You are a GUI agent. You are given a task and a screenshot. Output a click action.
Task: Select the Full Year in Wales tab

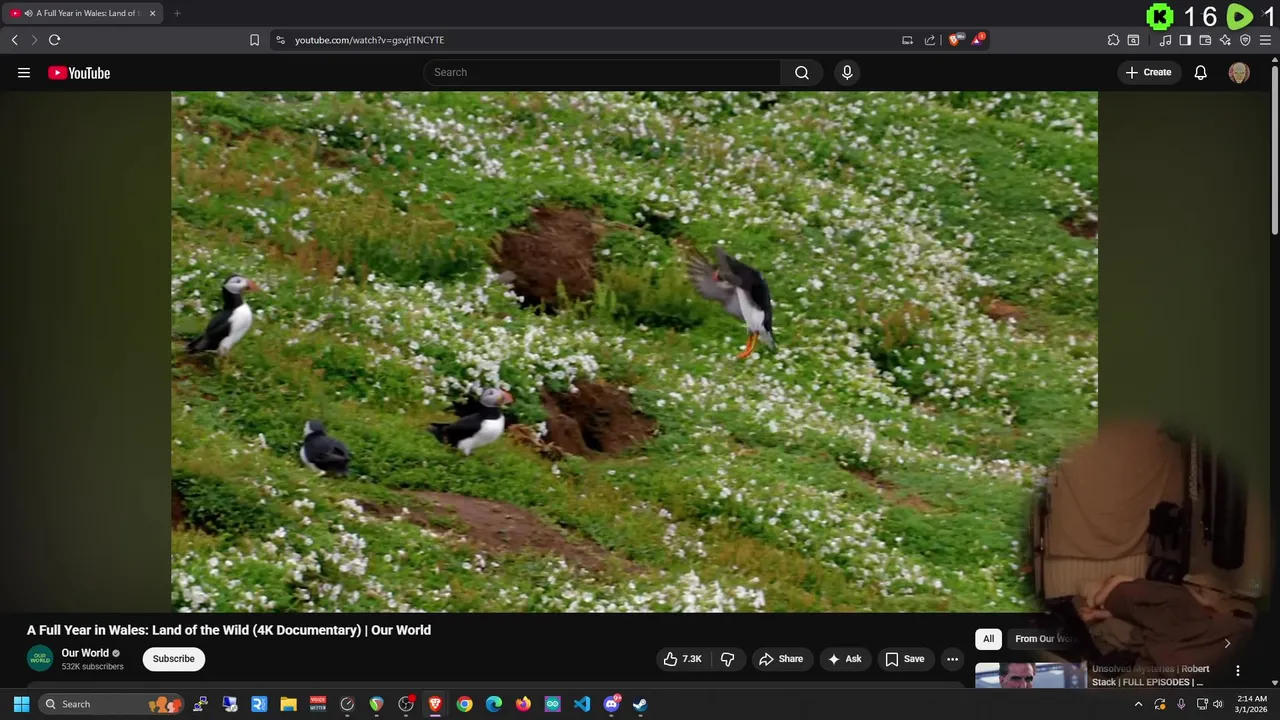(x=82, y=13)
